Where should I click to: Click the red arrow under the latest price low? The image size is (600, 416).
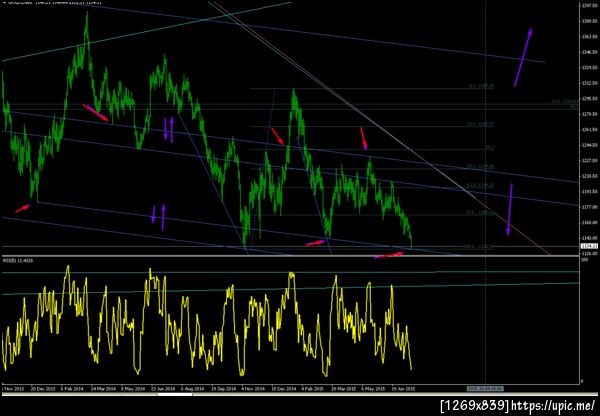[x=389, y=255]
